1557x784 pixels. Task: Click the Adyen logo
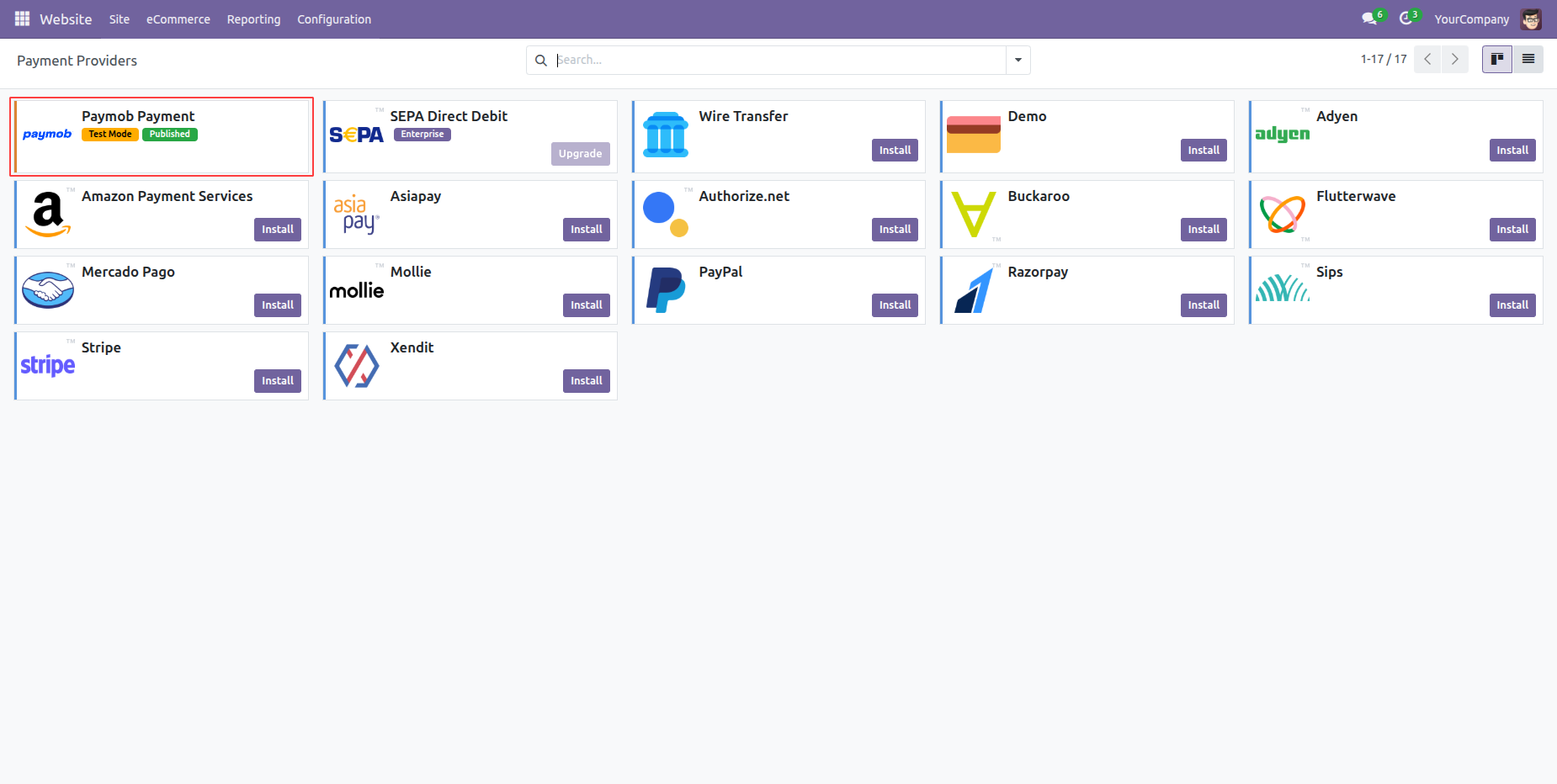1283,134
